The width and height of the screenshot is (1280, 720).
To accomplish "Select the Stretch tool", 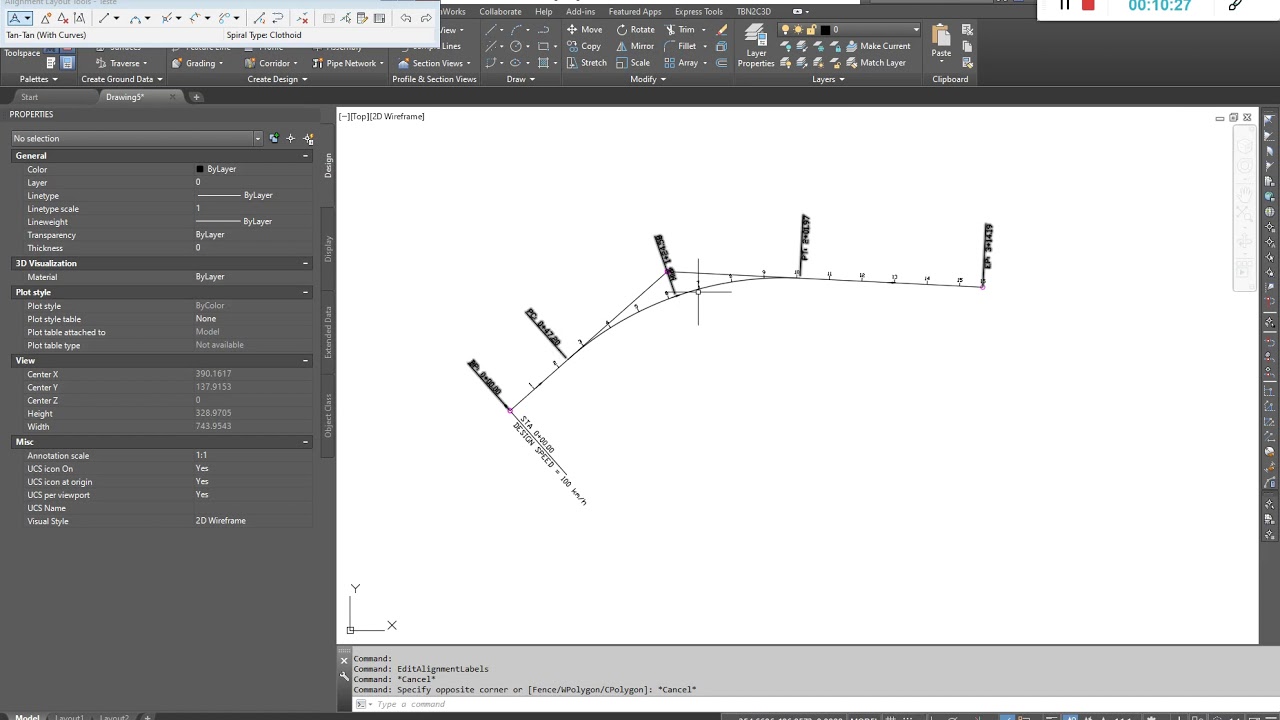I will pos(586,62).
